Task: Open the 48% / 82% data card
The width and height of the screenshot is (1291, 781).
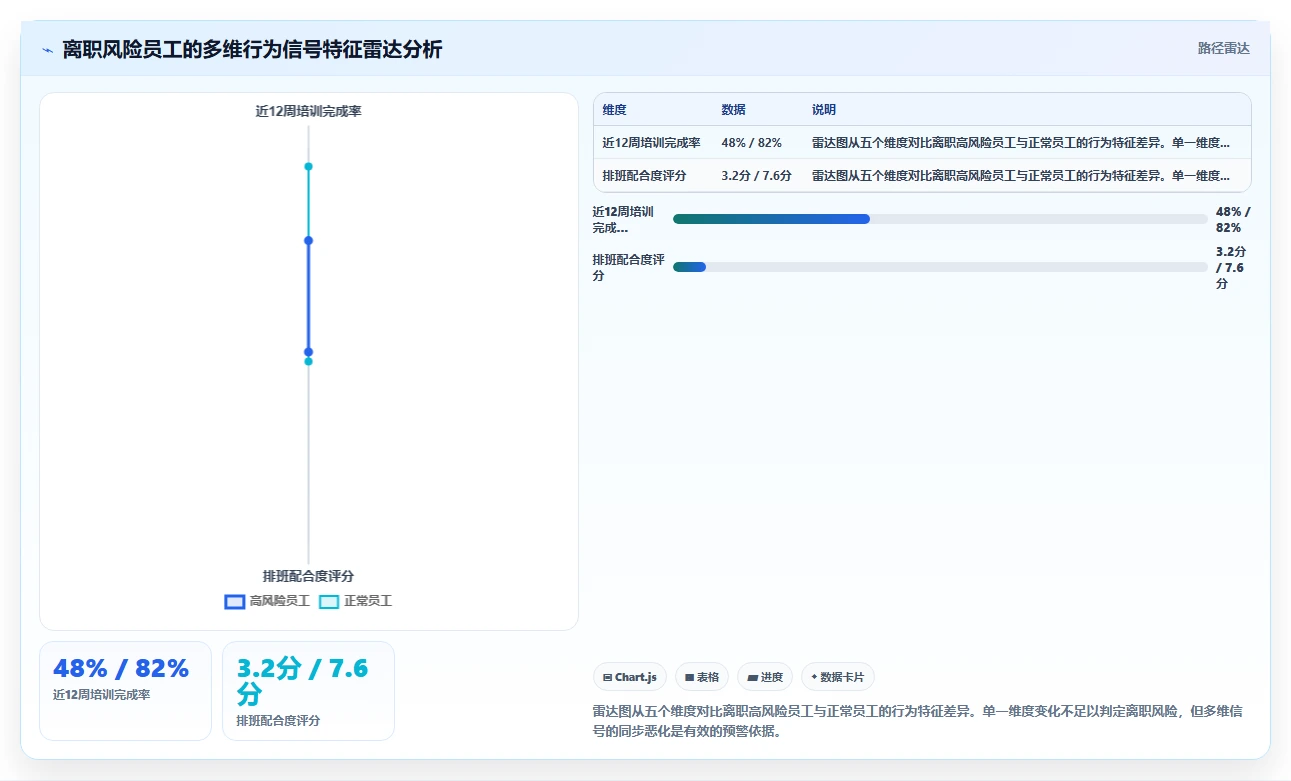Action: tap(125, 691)
